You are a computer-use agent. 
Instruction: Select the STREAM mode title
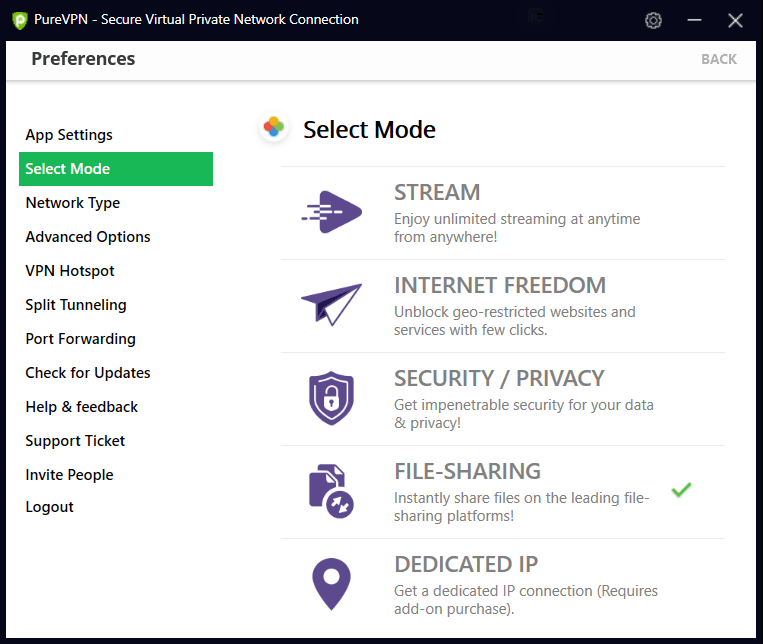[437, 192]
